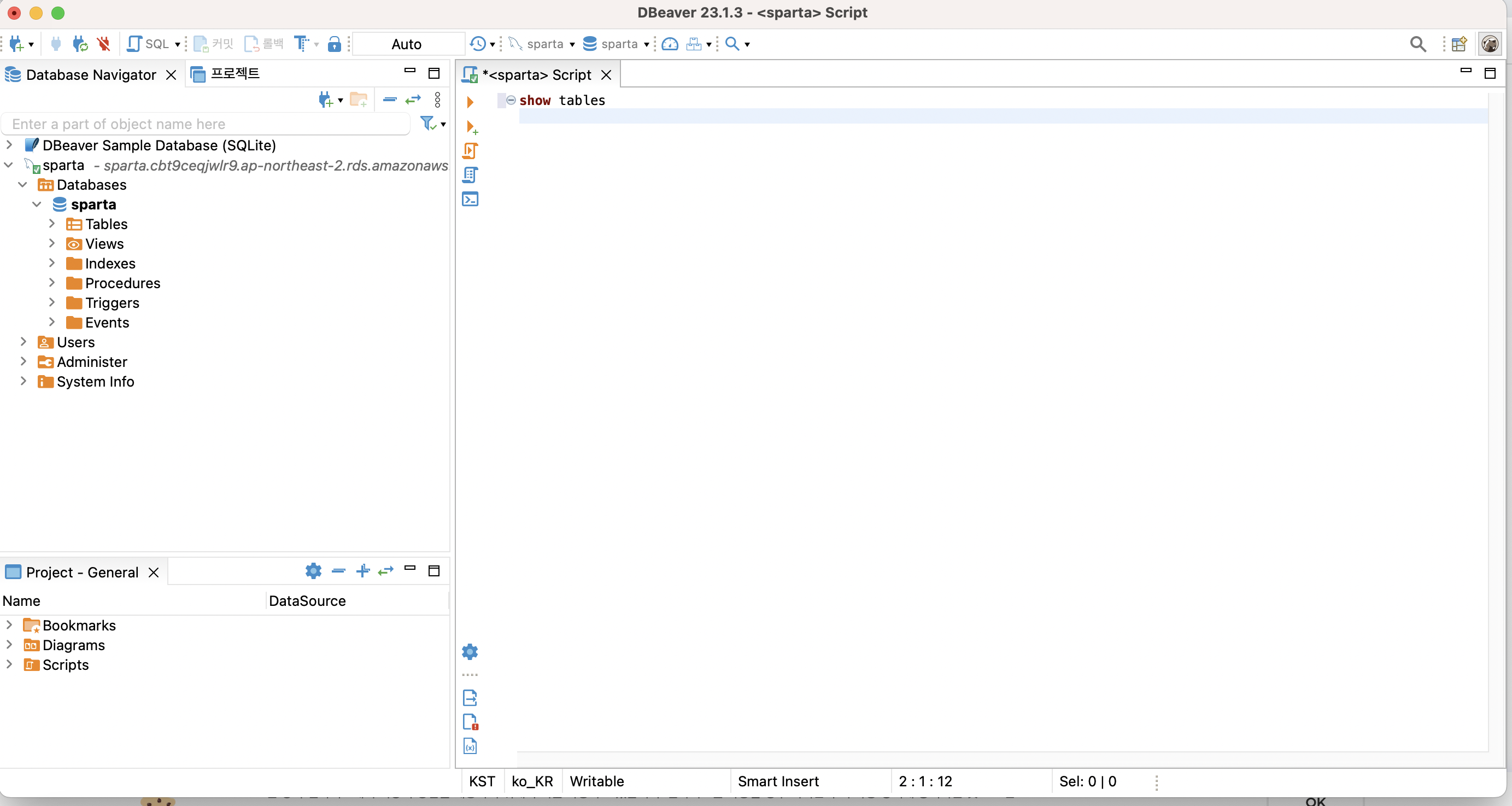Click the lock icon in toolbar
This screenshot has width=1512, height=806.
[335, 44]
